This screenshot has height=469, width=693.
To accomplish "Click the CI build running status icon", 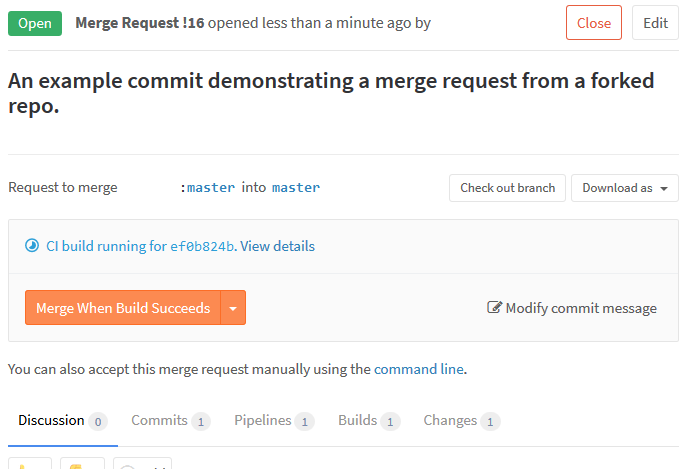I will tap(32, 245).
